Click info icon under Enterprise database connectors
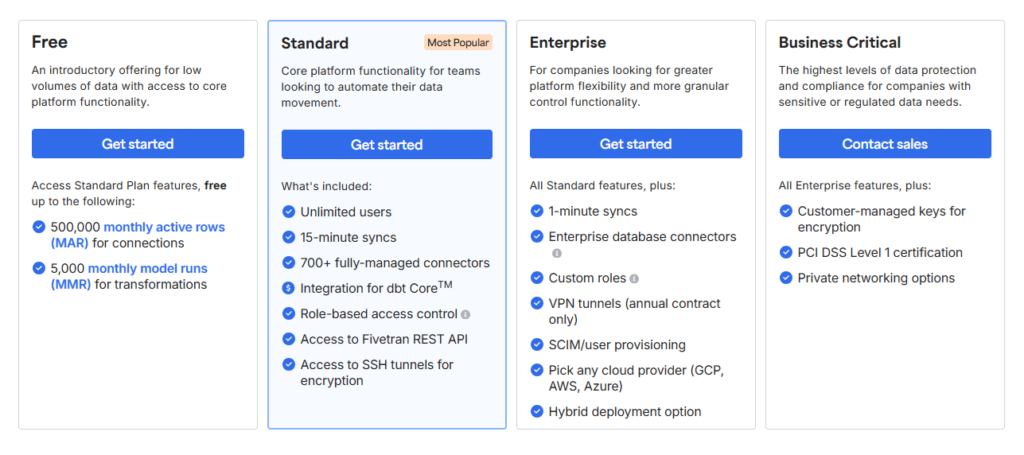 [557, 254]
